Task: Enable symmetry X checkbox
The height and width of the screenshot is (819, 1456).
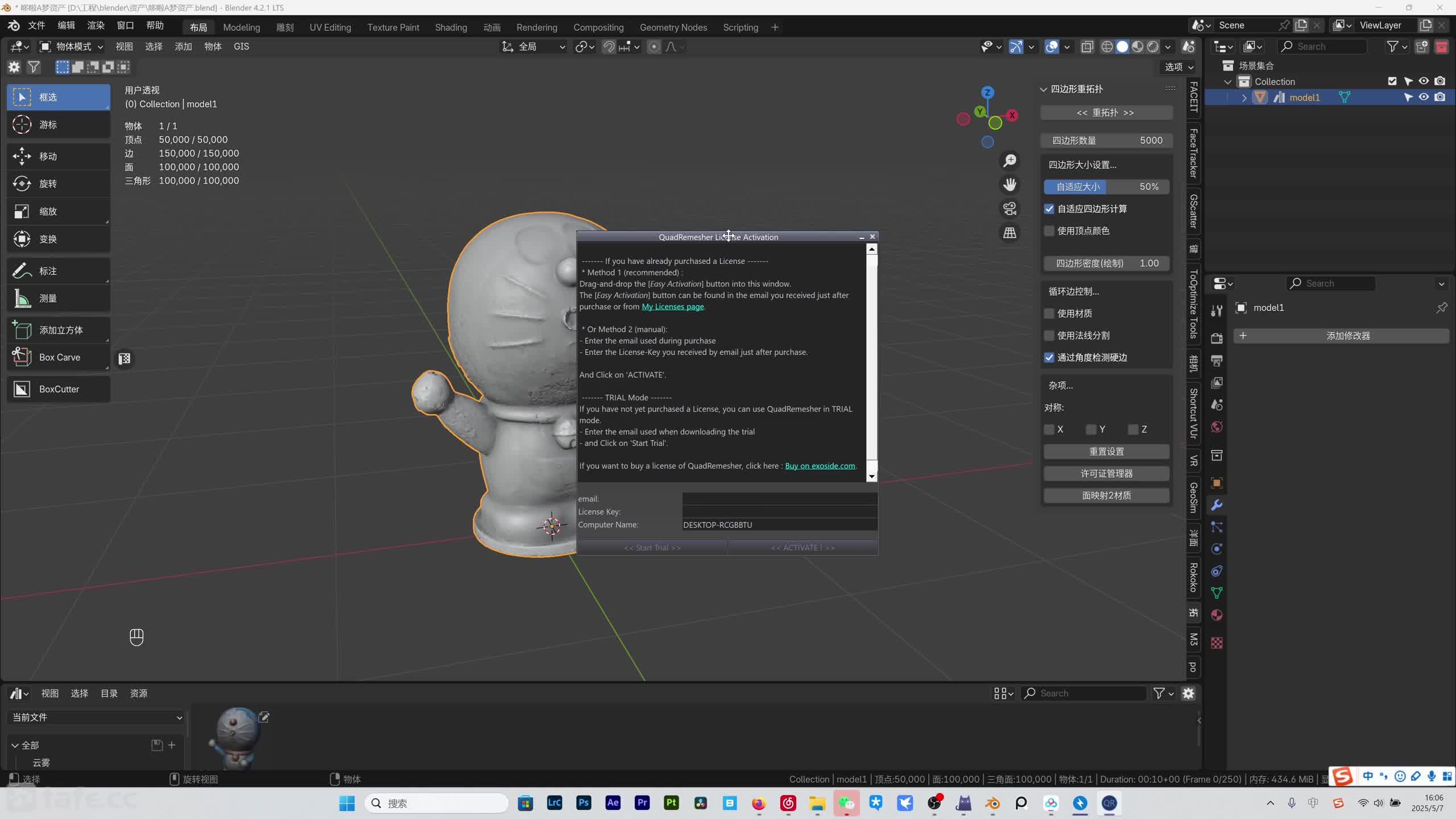Action: pyautogui.click(x=1049, y=429)
